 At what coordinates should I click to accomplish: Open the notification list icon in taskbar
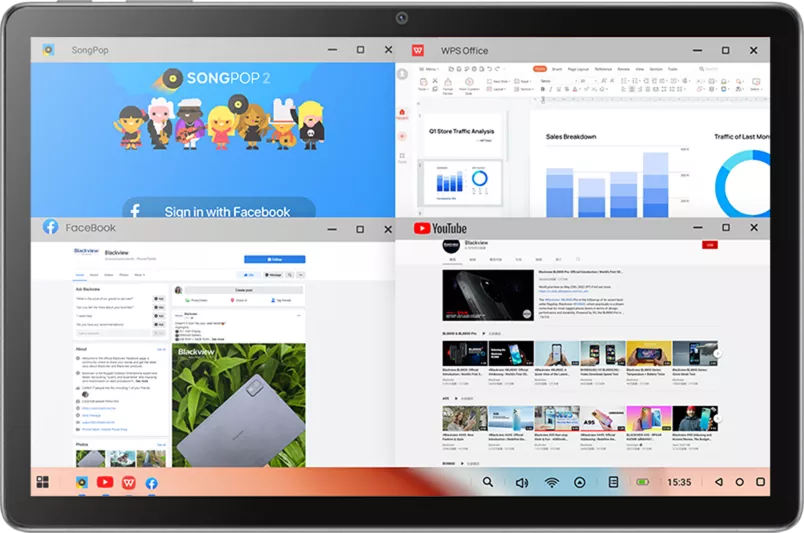pyautogui.click(x=614, y=482)
